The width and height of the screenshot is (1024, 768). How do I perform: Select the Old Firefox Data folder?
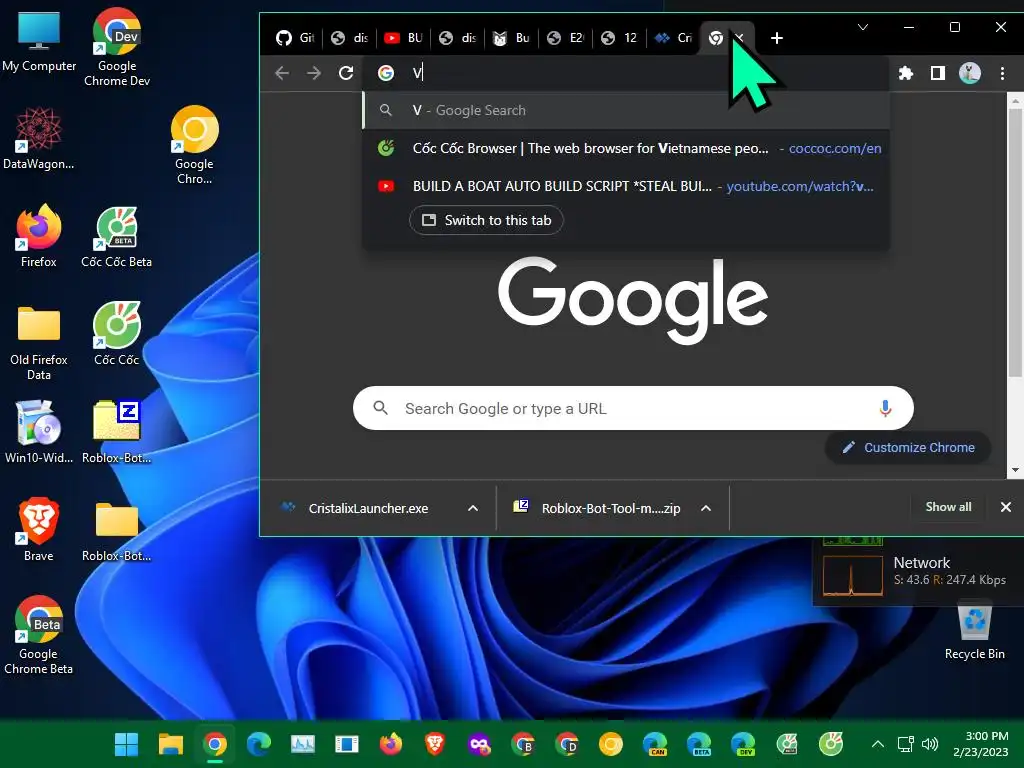pyautogui.click(x=39, y=342)
